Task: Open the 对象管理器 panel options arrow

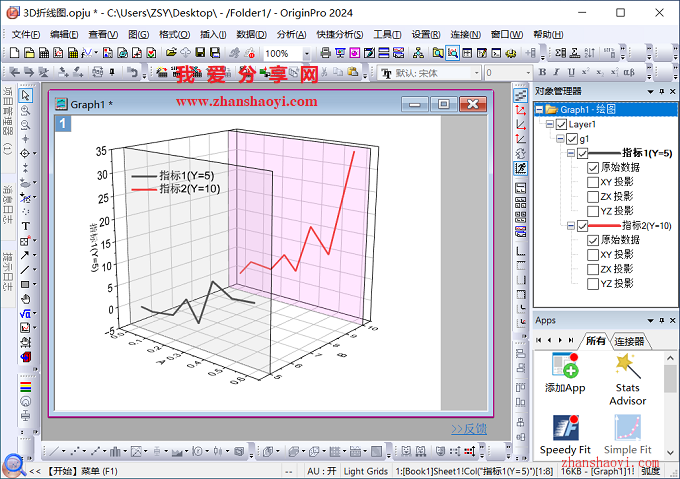Action: click(651, 91)
